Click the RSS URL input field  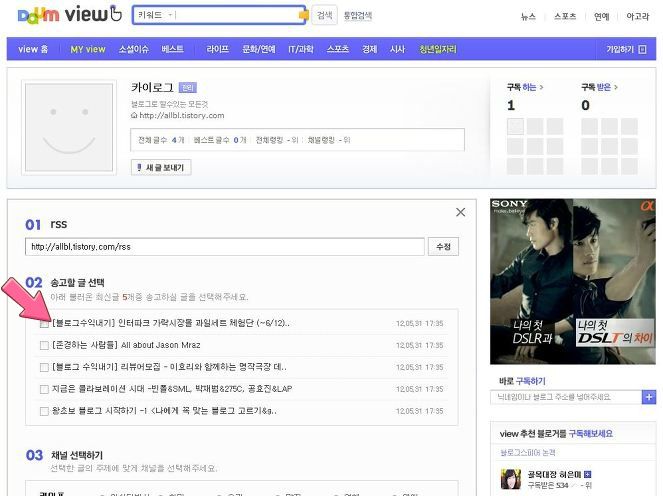pyautogui.click(x=225, y=247)
